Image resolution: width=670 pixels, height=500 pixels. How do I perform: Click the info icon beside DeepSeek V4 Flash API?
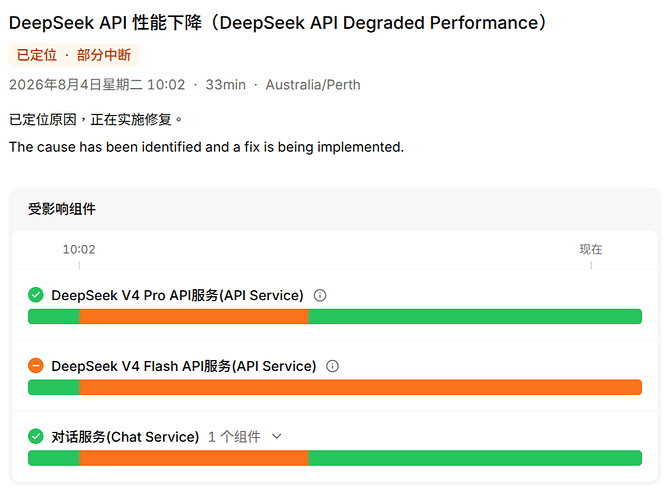pos(332,366)
